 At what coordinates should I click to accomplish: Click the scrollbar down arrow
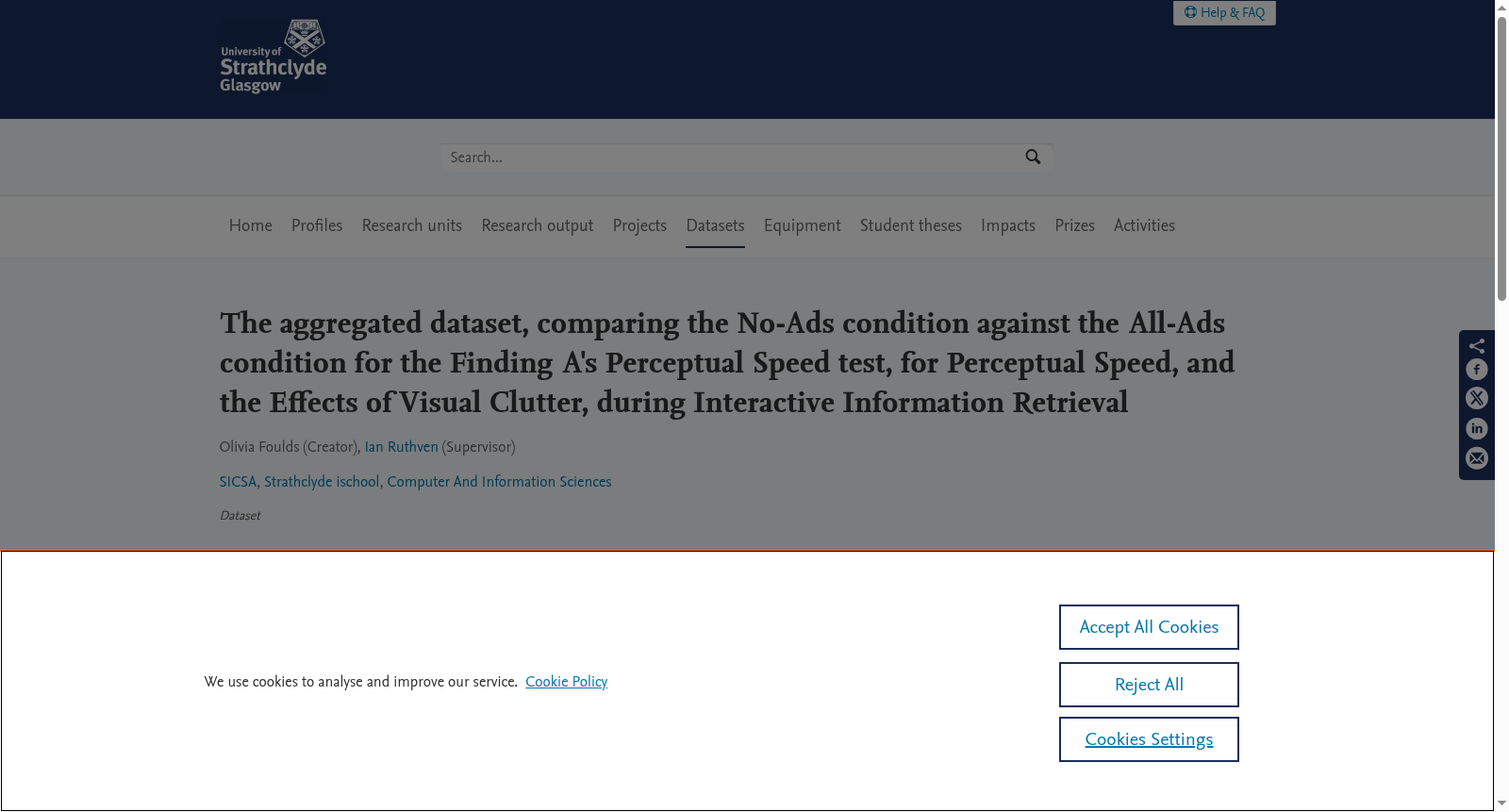(1501, 804)
